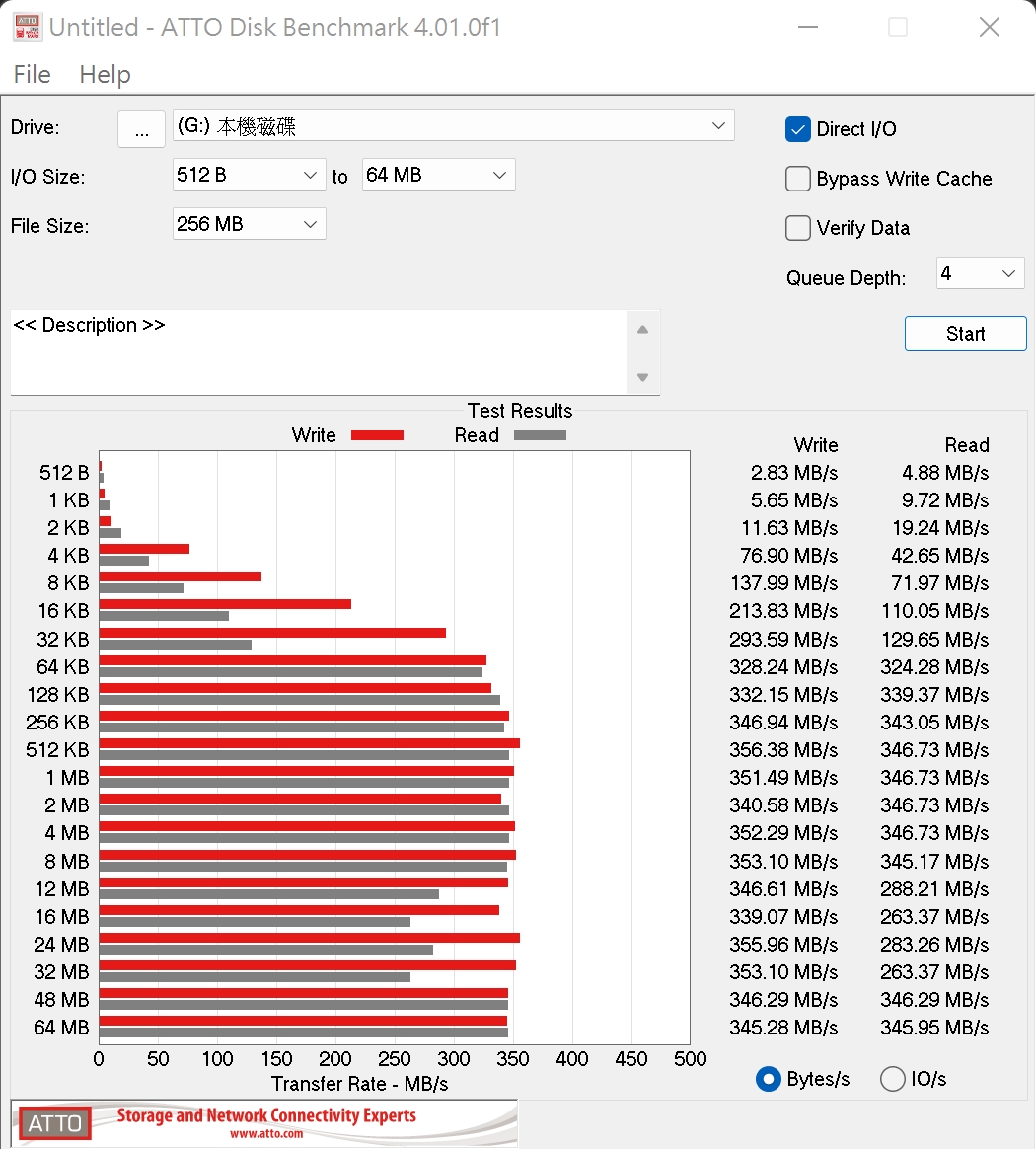The height and width of the screenshot is (1149, 1036).
Task: Expand the File Size 256 MB dropdown
Action: pyautogui.click(x=249, y=225)
